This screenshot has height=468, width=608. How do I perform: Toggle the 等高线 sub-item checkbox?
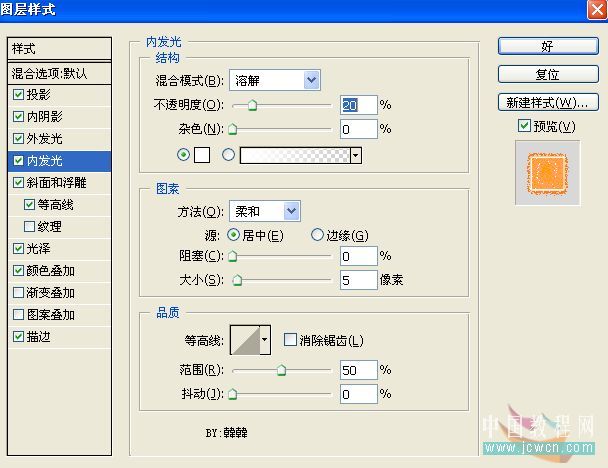pos(29,205)
